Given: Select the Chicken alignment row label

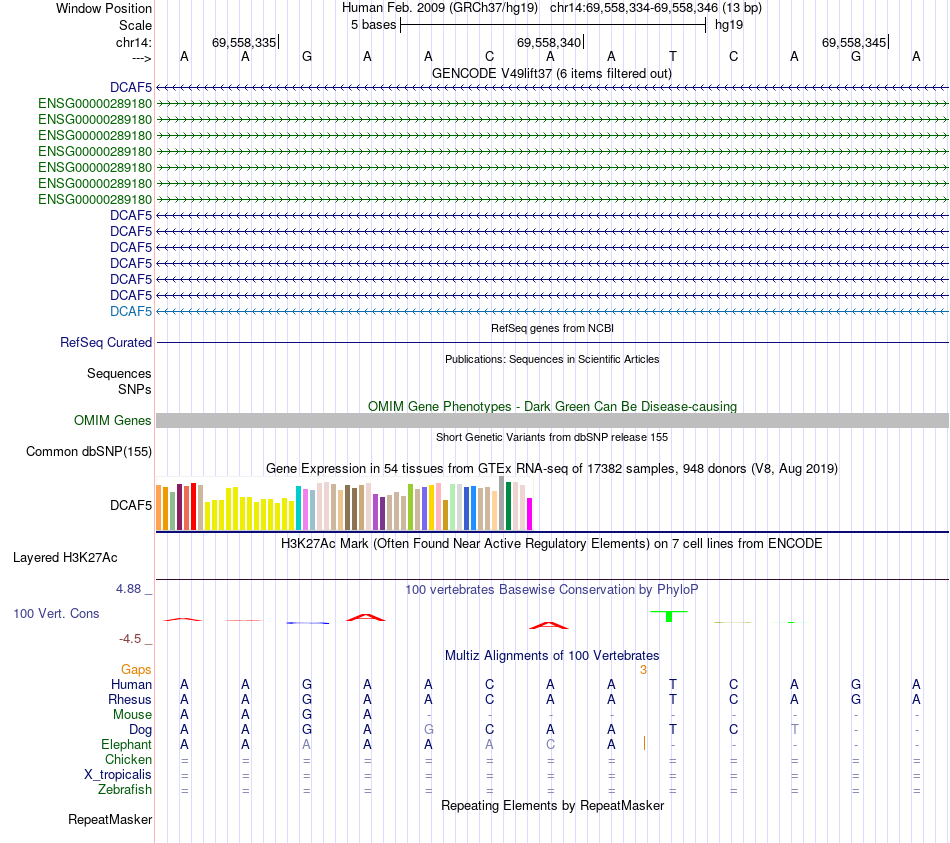Looking at the screenshot, I should pos(128,759).
